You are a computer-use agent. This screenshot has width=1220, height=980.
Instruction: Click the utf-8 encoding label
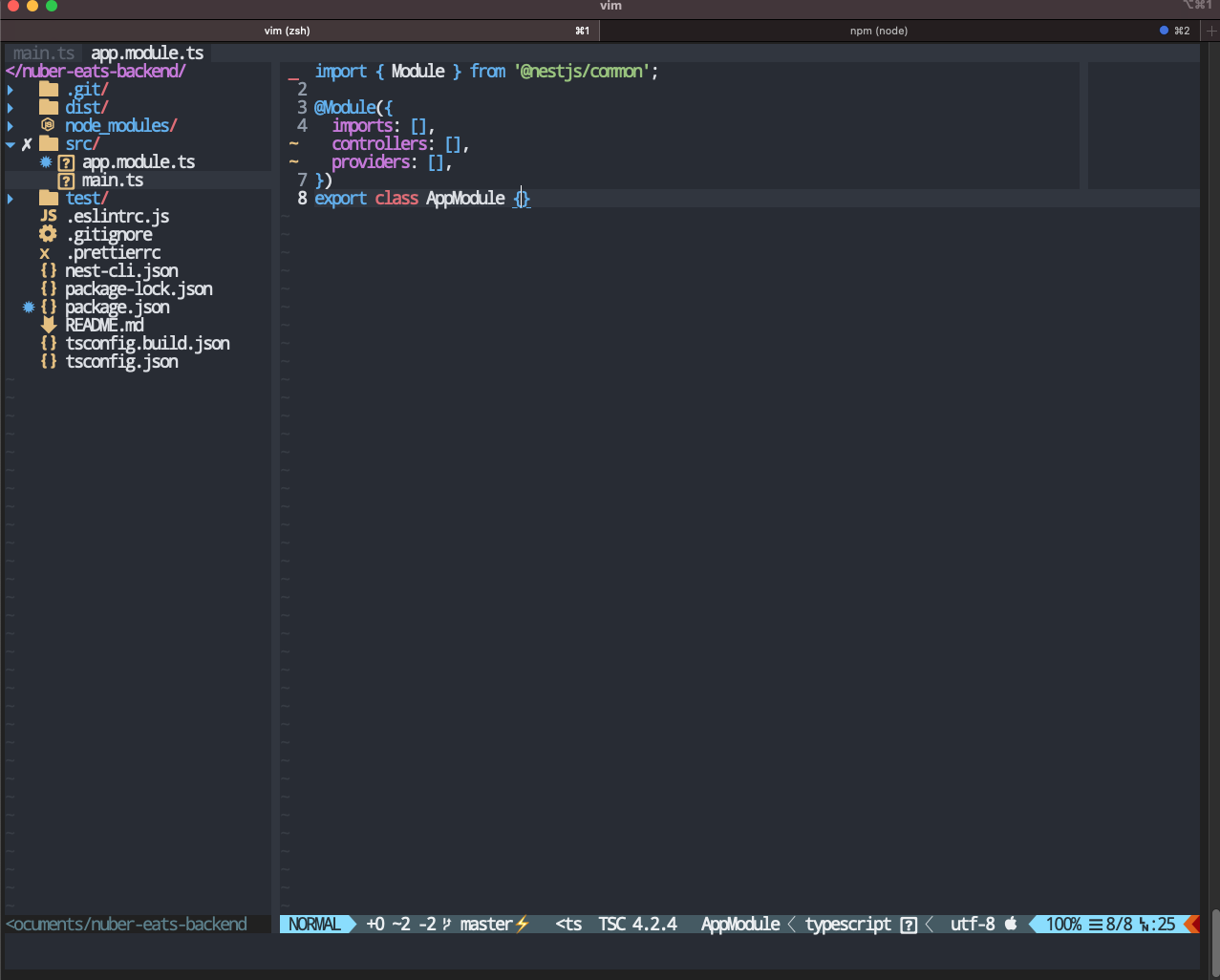(973, 925)
